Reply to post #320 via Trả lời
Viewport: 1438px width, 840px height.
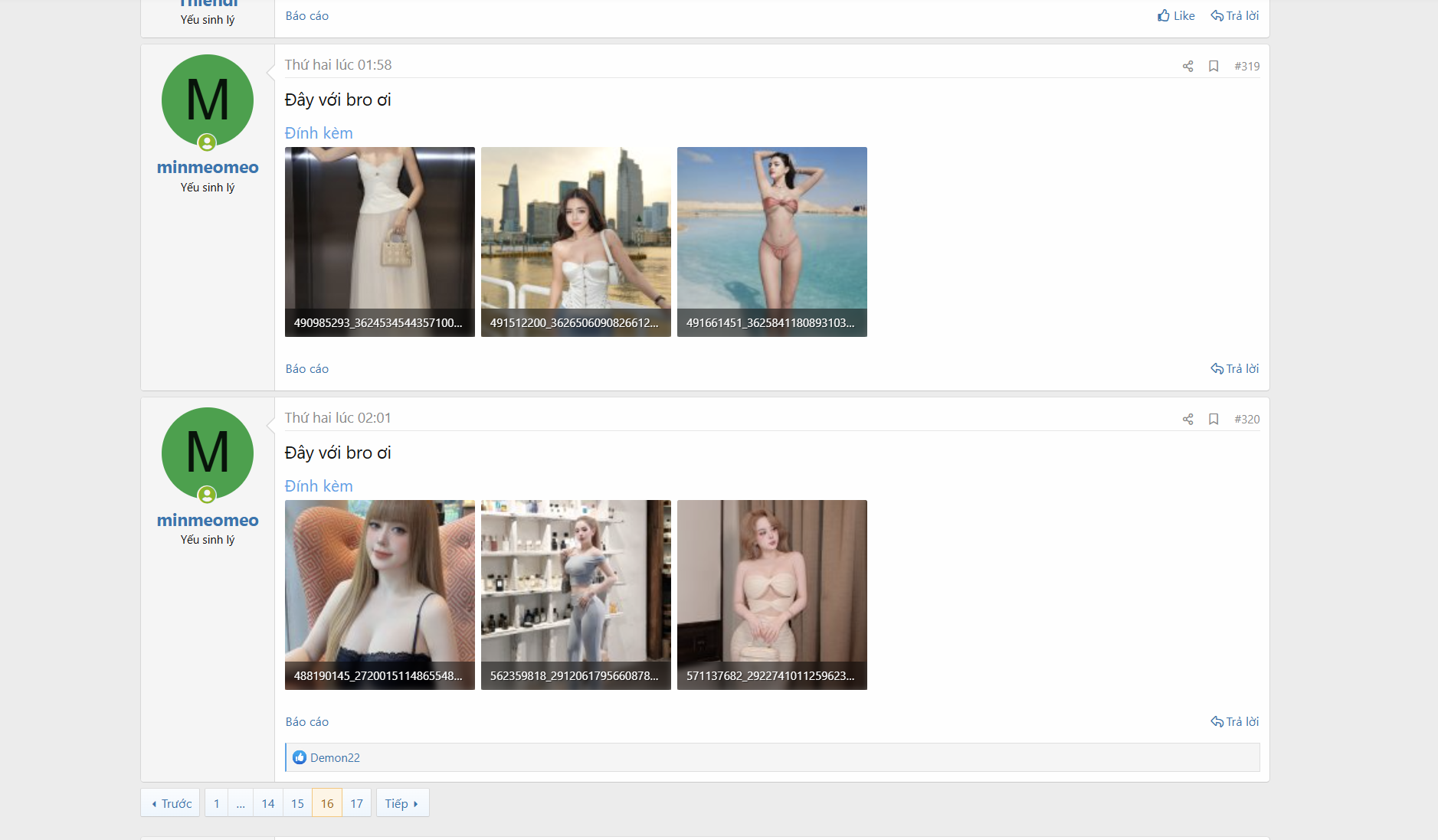1234,722
